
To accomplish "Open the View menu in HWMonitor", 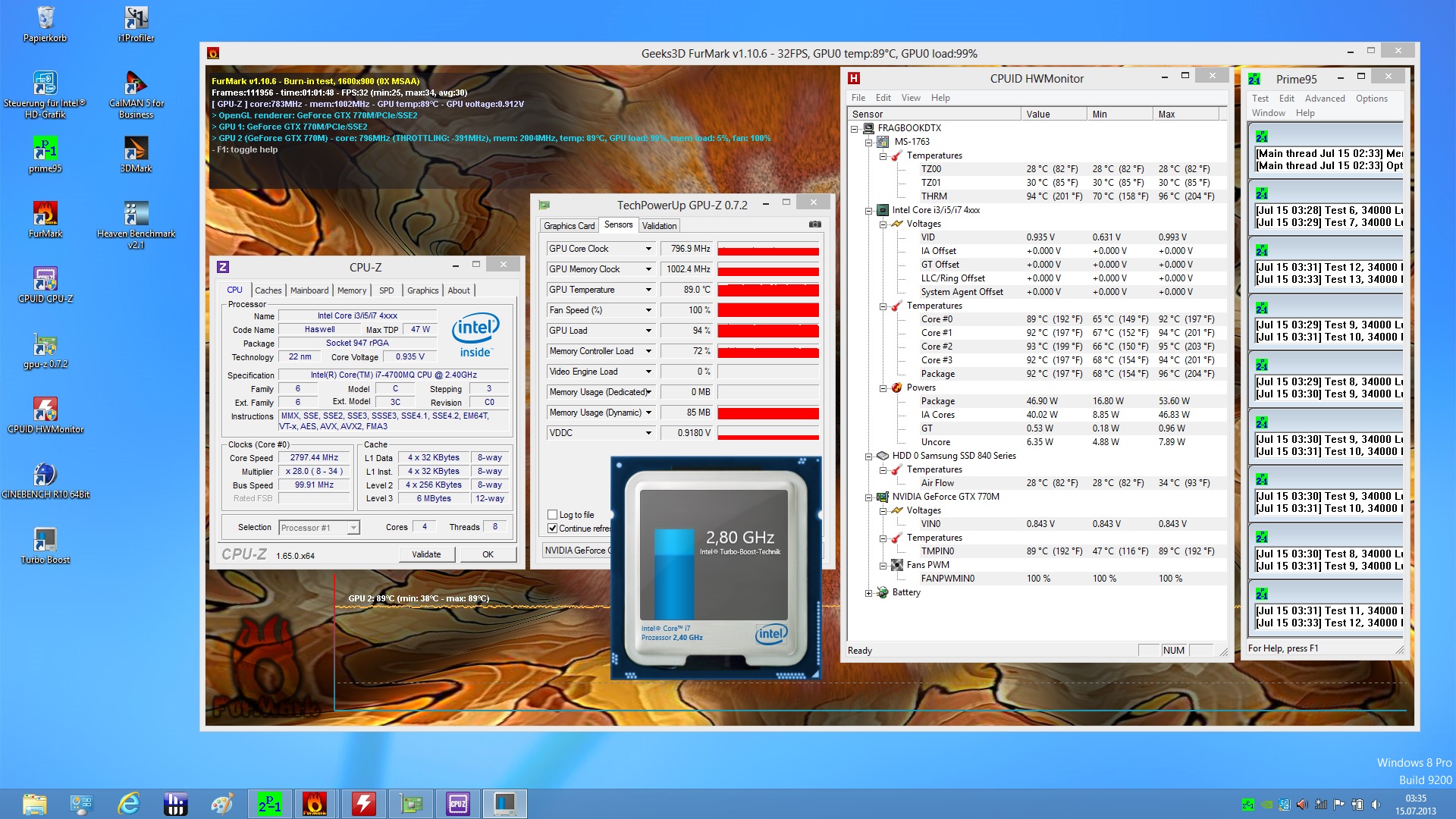I will [911, 98].
